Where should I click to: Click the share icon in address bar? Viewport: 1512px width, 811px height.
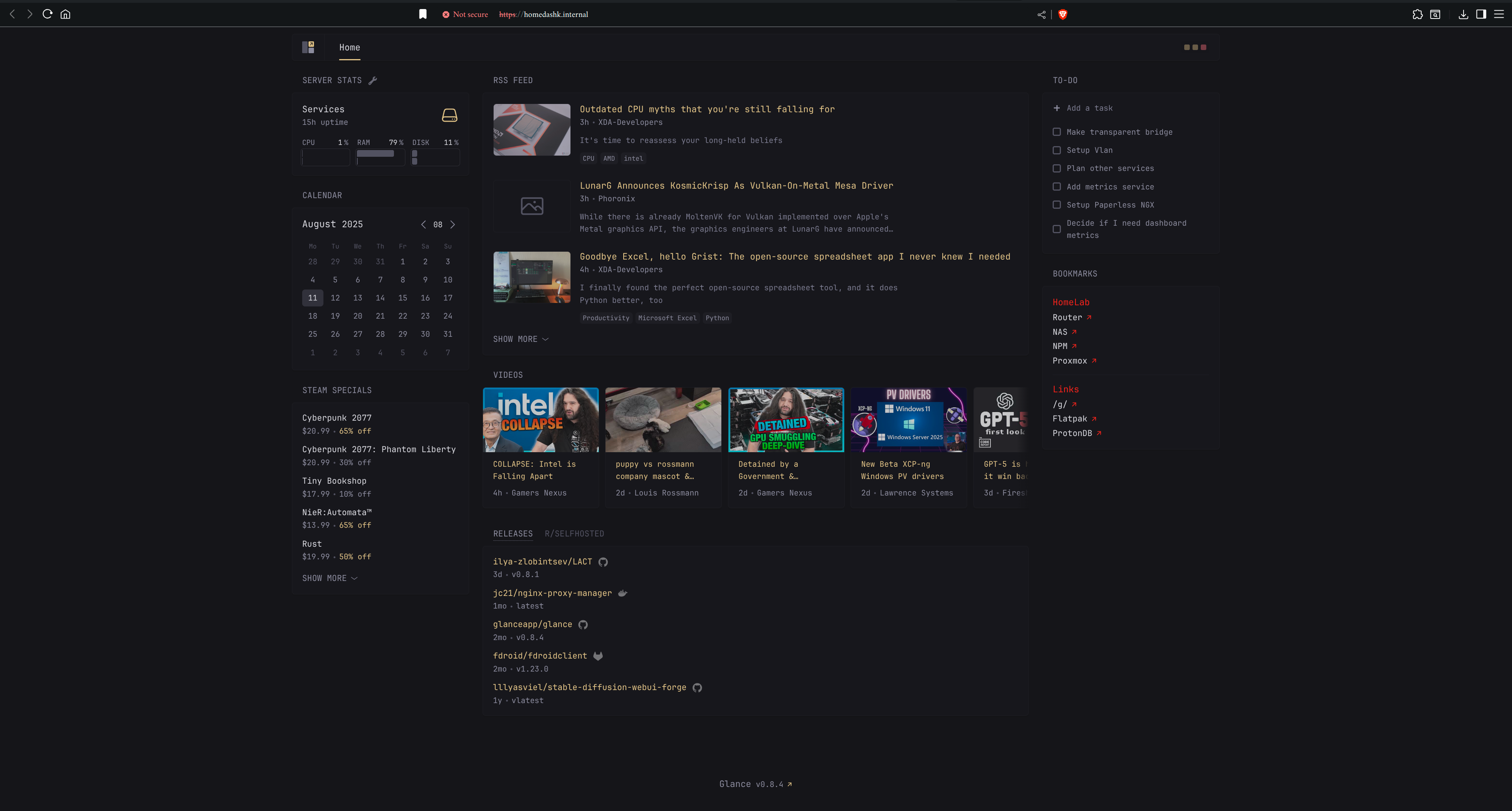tap(1041, 14)
